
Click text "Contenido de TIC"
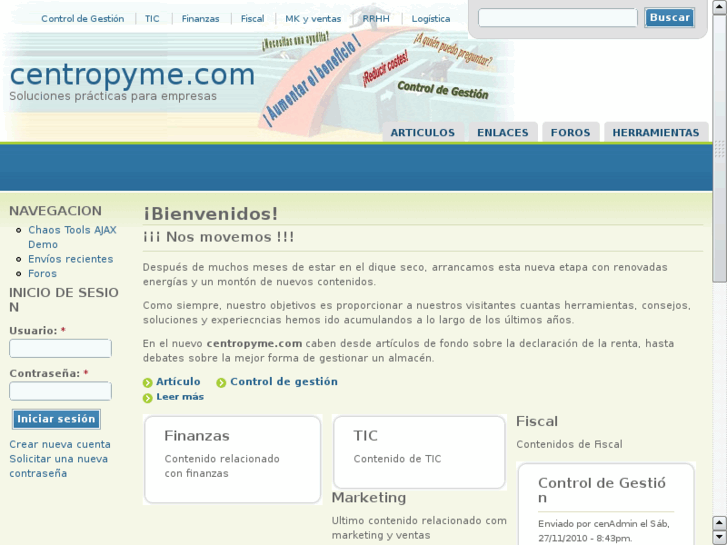[397, 459]
